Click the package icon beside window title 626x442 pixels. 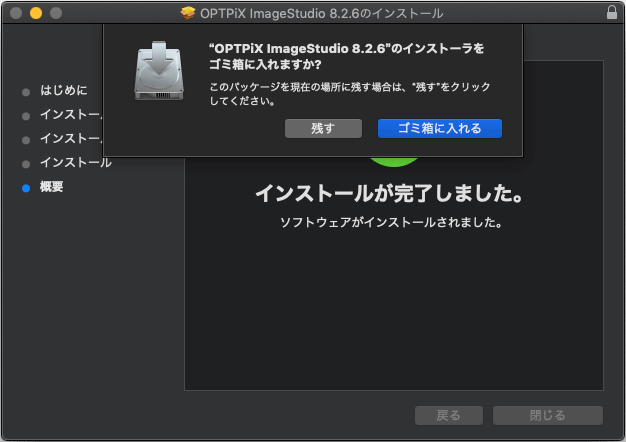(188, 13)
